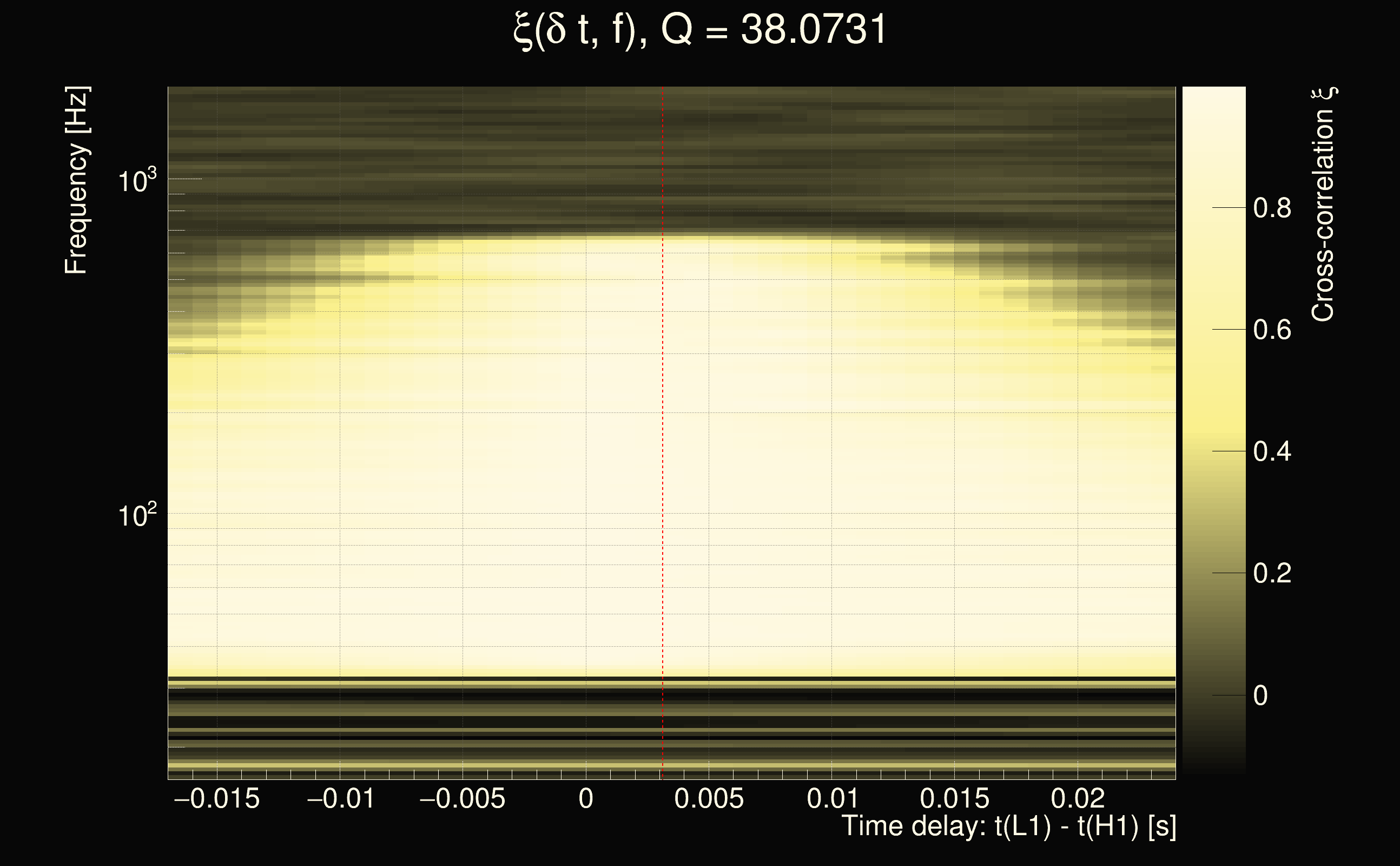Click the 0 tick label on the time axis
1400x866 pixels.
585,799
